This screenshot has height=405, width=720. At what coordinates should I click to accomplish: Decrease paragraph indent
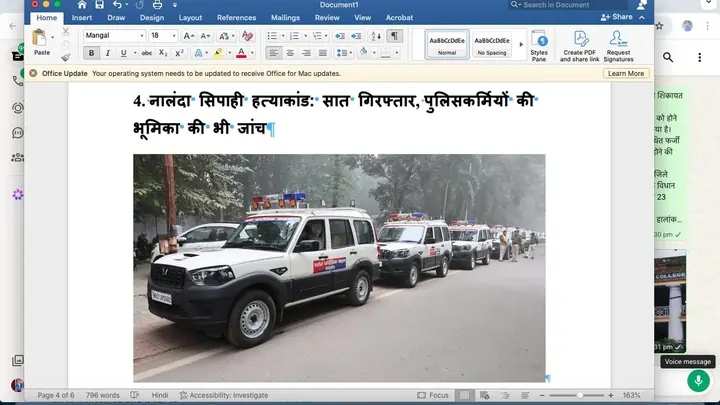(340, 36)
